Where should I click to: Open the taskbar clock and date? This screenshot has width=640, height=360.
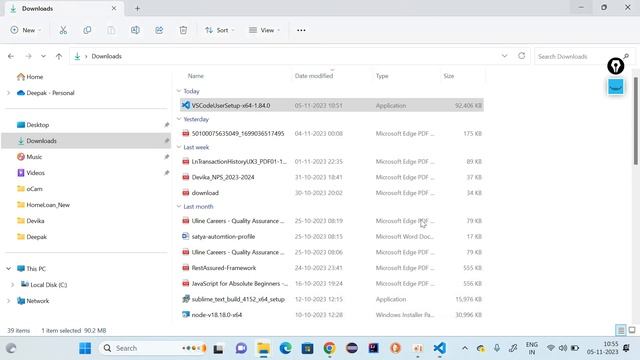pyautogui.click(x=602, y=348)
